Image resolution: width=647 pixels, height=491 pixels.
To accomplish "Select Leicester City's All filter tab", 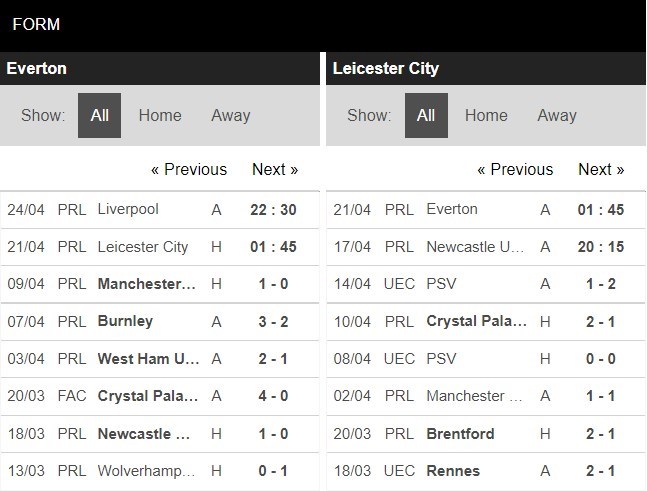I will [x=426, y=115].
